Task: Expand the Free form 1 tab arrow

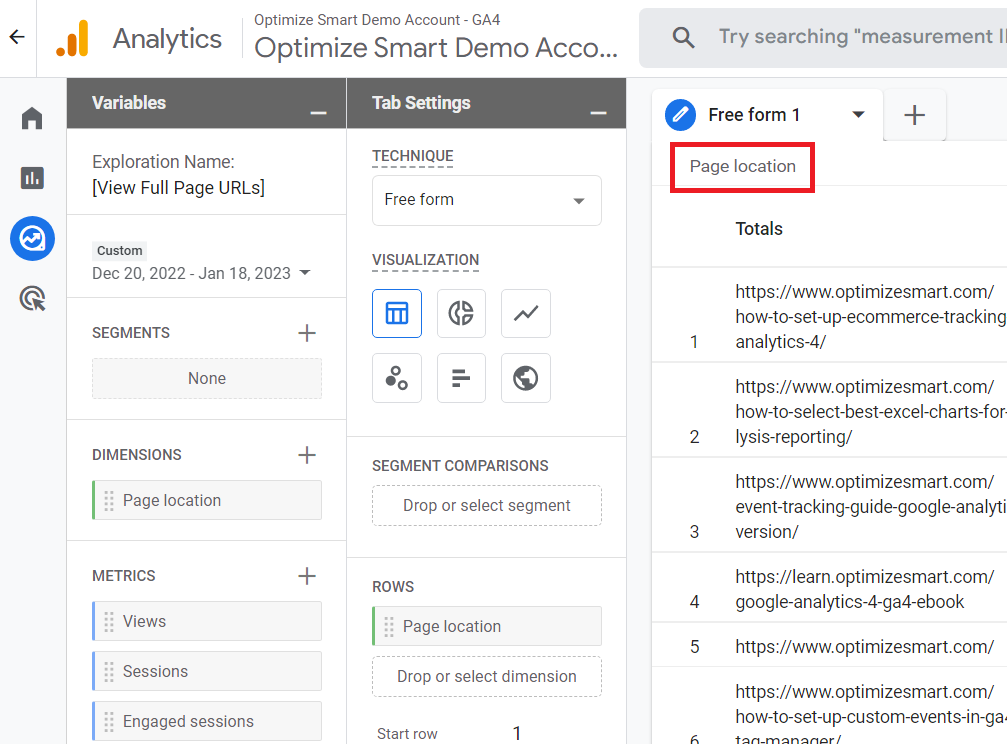Action: click(x=858, y=114)
